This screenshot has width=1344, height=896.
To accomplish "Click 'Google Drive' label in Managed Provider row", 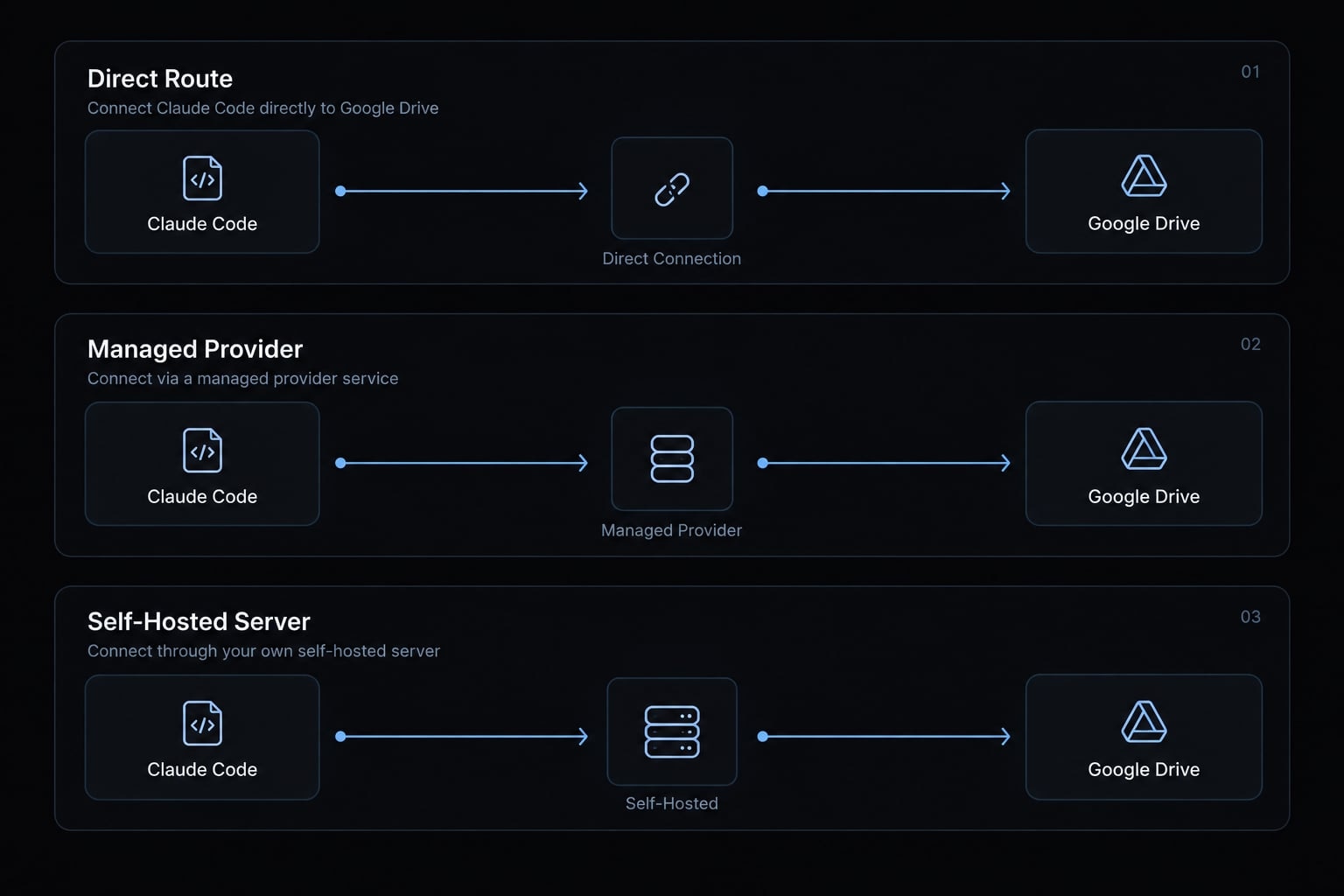I will point(1144,496).
